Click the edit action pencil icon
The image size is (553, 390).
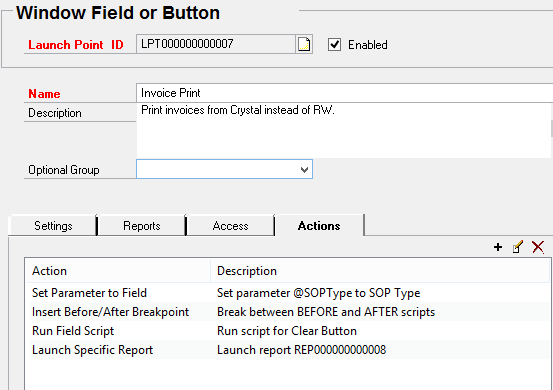click(x=518, y=247)
